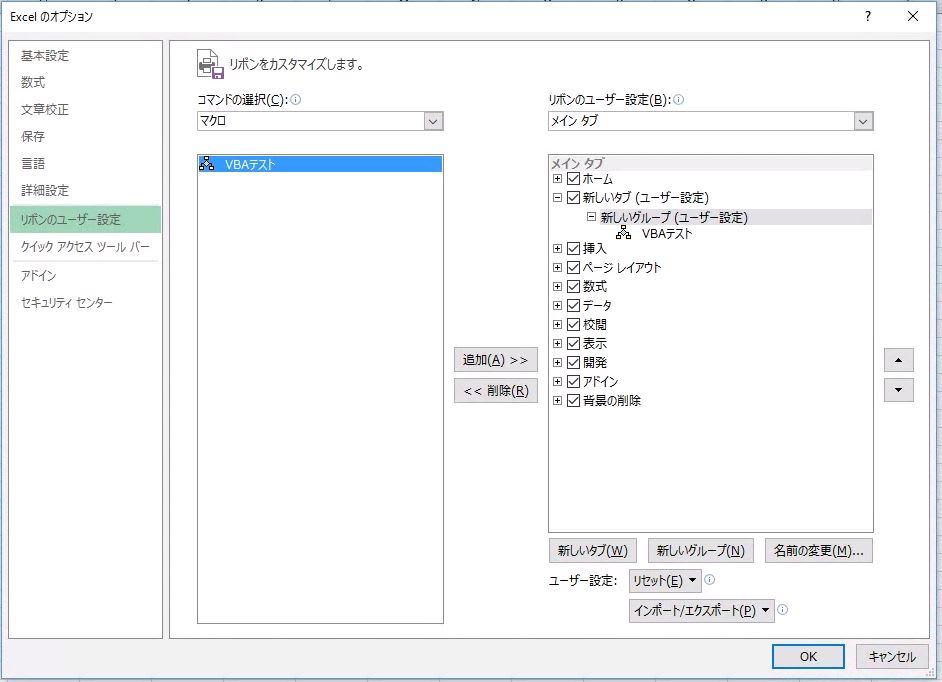Click info icon beside インポート/エクスポート button
Viewport: 942px width, 682px height.
pyautogui.click(x=782, y=610)
